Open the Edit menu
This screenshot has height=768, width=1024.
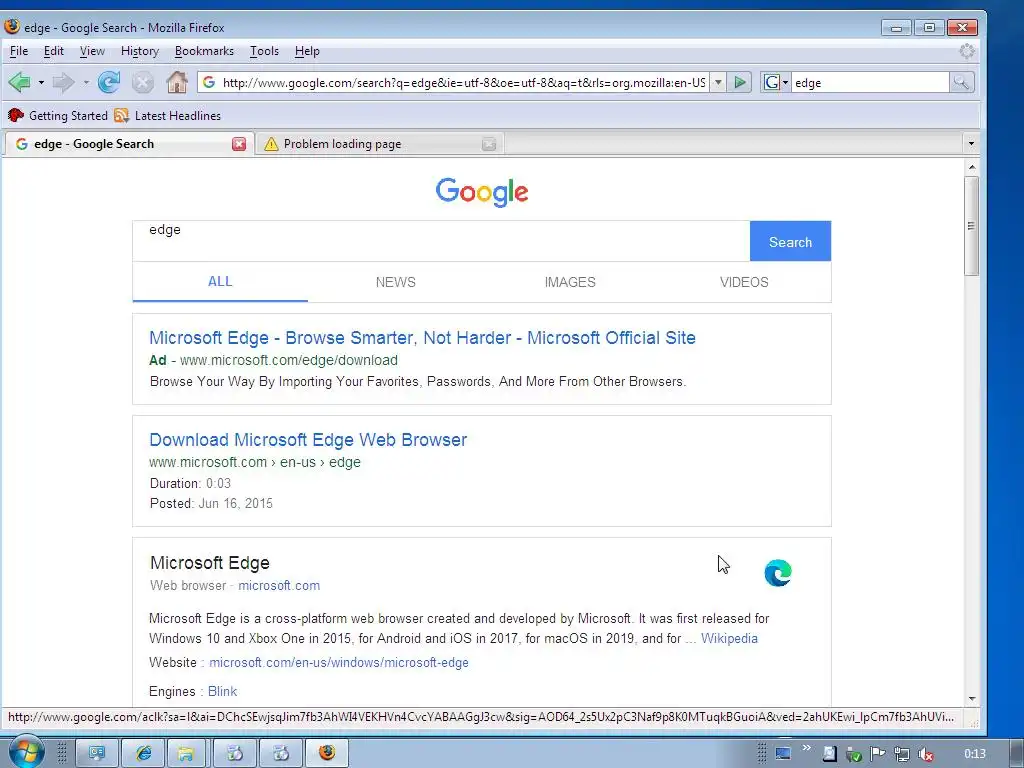(54, 51)
